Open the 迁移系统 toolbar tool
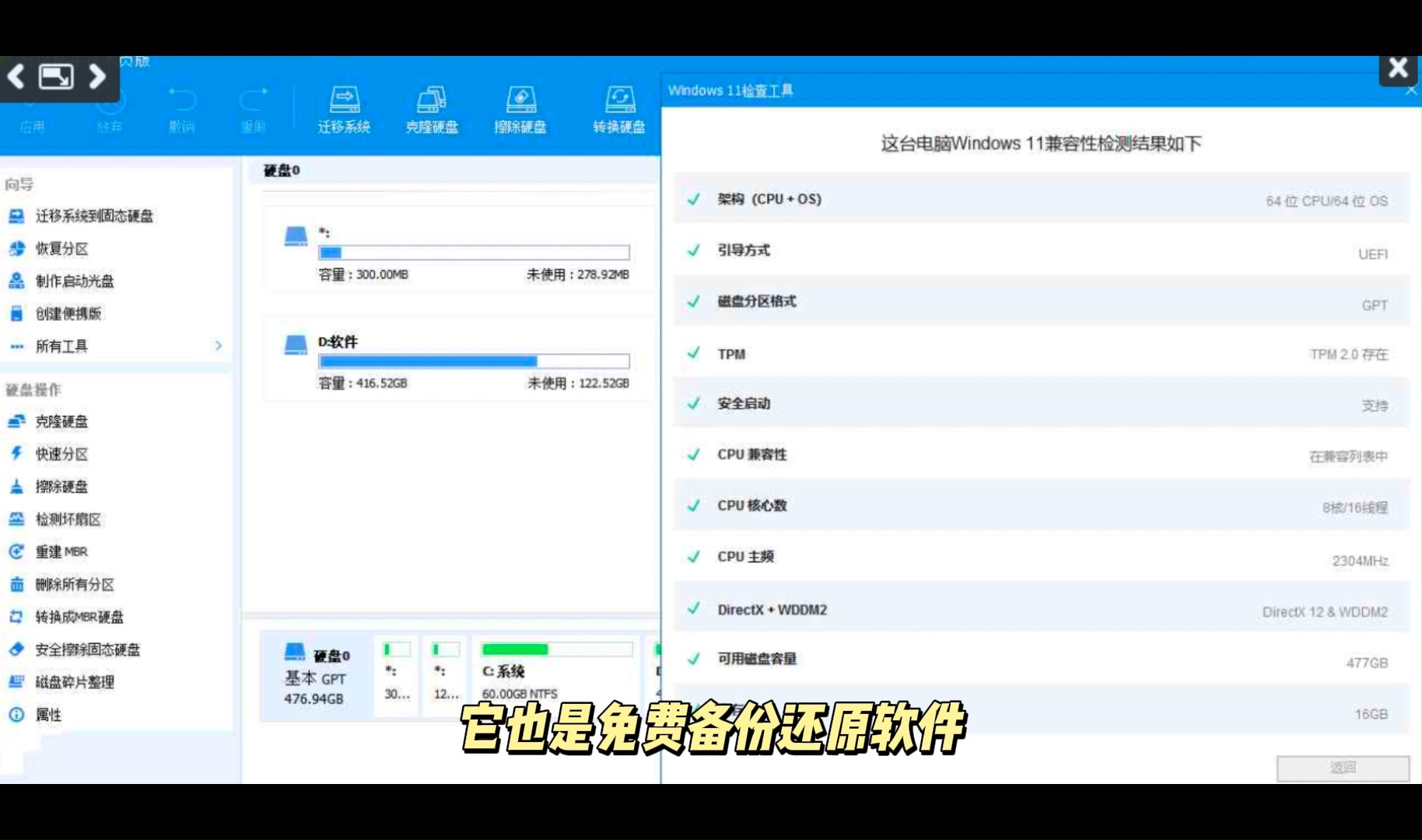The height and width of the screenshot is (840, 1422). [x=344, y=110]
